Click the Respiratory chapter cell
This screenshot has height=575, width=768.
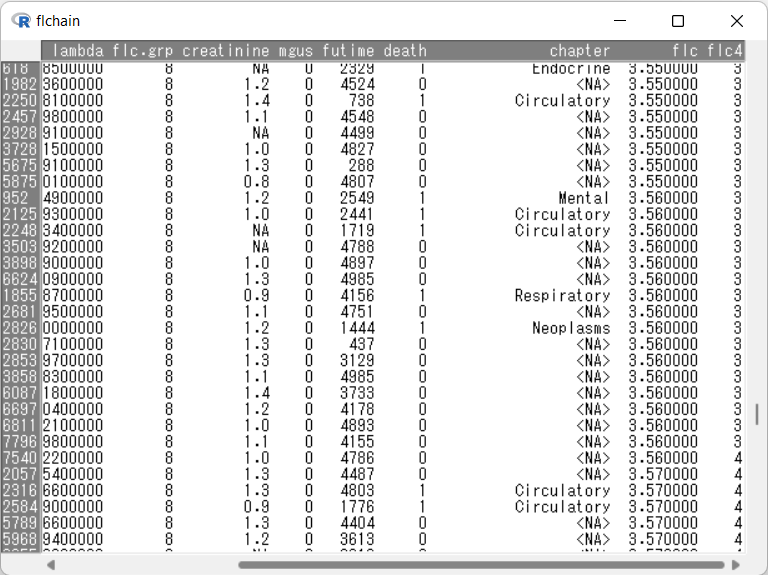pos(562,296)
